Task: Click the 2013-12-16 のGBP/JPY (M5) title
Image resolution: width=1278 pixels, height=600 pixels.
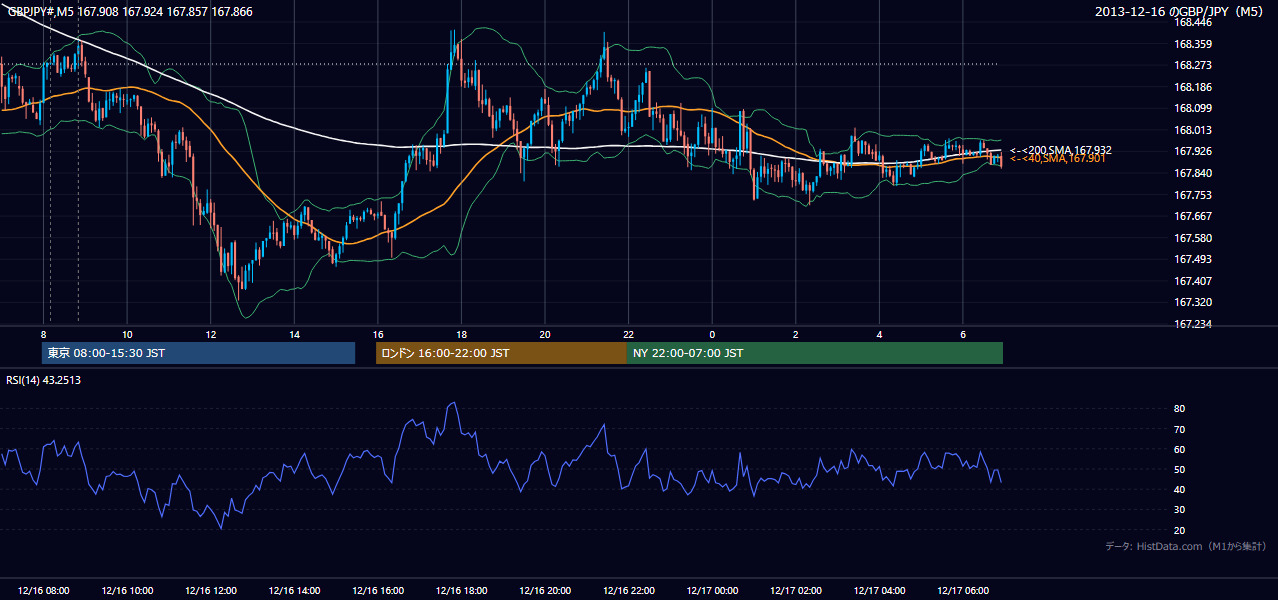Action: (1180, 12)
